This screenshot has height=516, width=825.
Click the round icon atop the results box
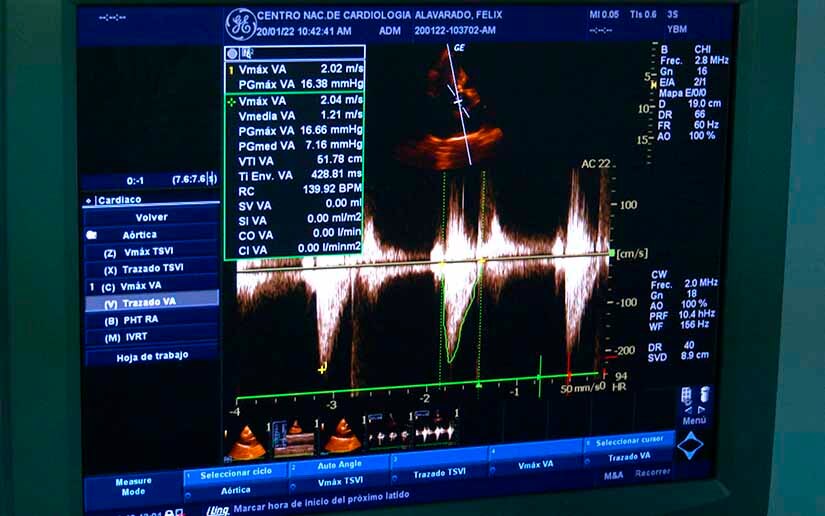[x=232, y=53]
